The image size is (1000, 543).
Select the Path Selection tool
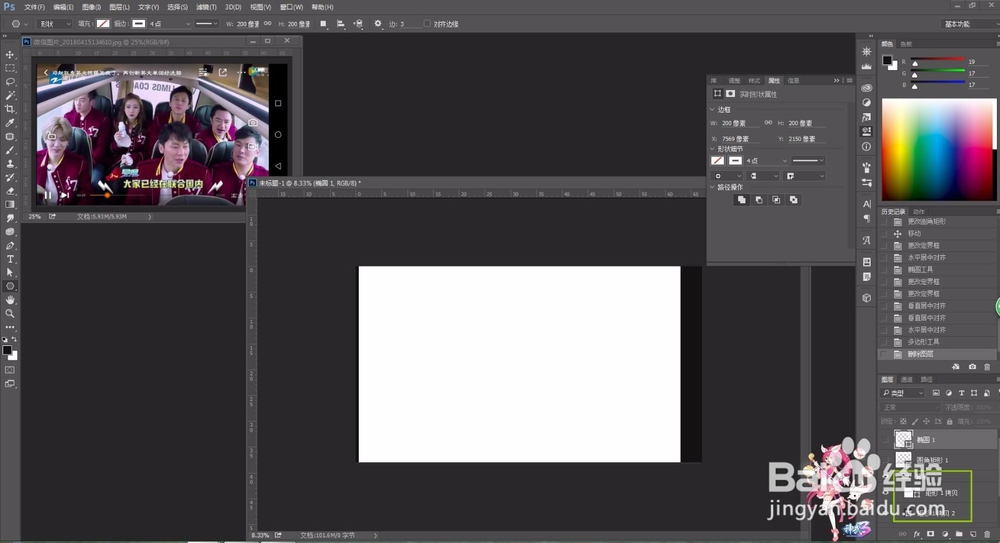tap(10, 272)
